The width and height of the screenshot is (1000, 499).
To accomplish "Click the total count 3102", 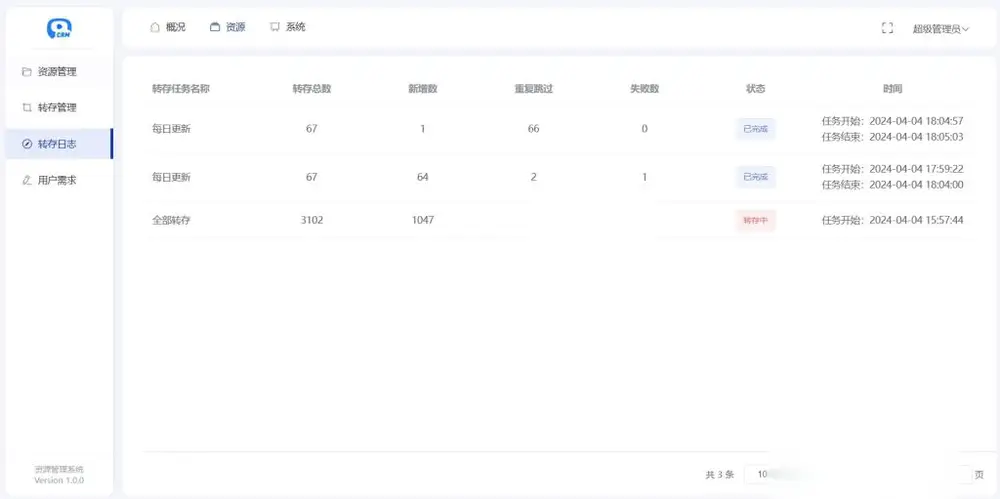I will click(312, 220).
